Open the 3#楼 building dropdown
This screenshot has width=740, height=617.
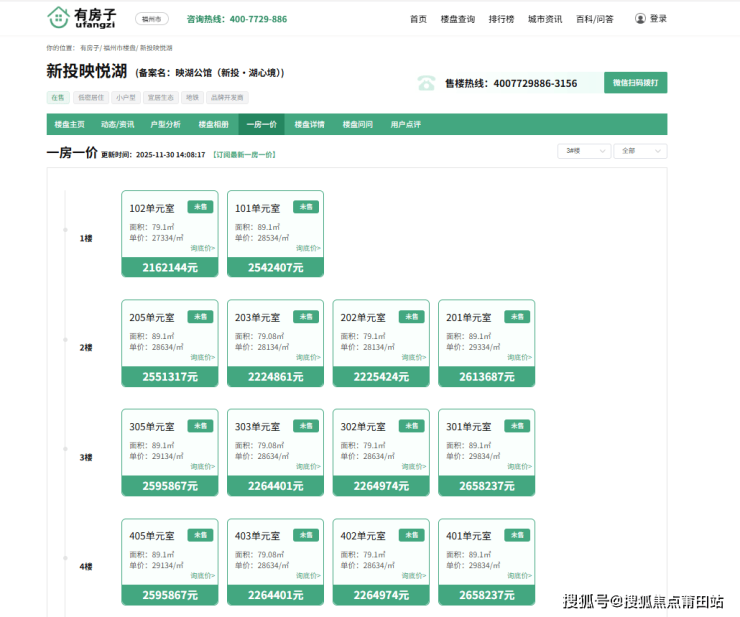[x=584, y=151]
